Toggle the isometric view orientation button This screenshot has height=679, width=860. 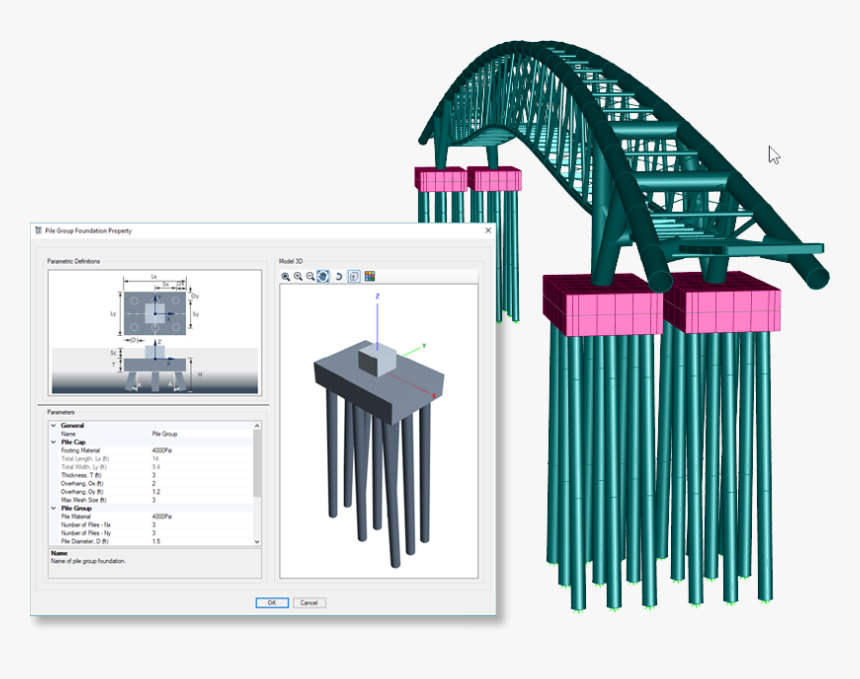tap(355, 276)
